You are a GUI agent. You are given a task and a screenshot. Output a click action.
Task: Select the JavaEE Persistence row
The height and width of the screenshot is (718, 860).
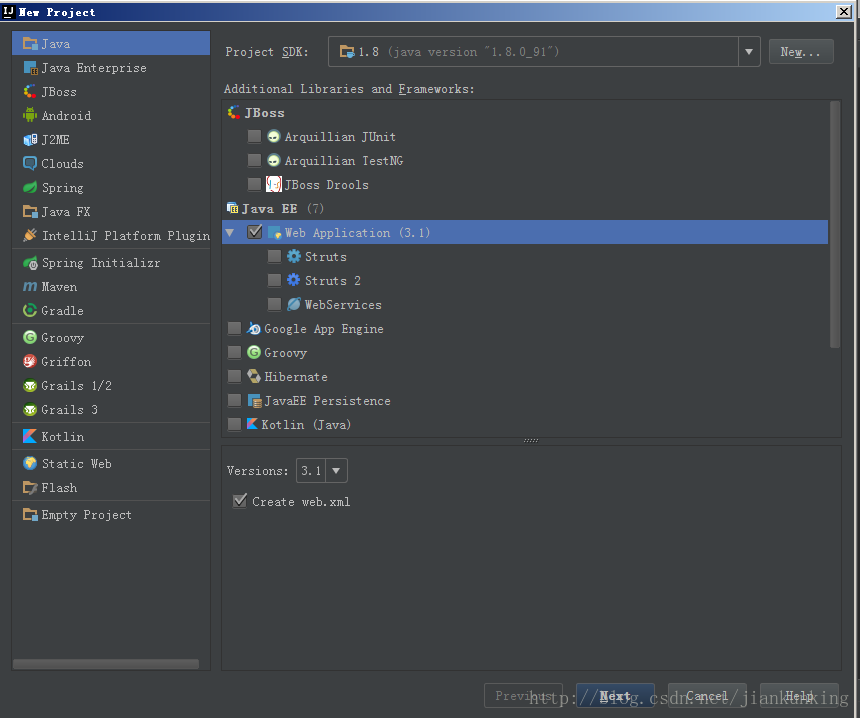click(525, 400)
